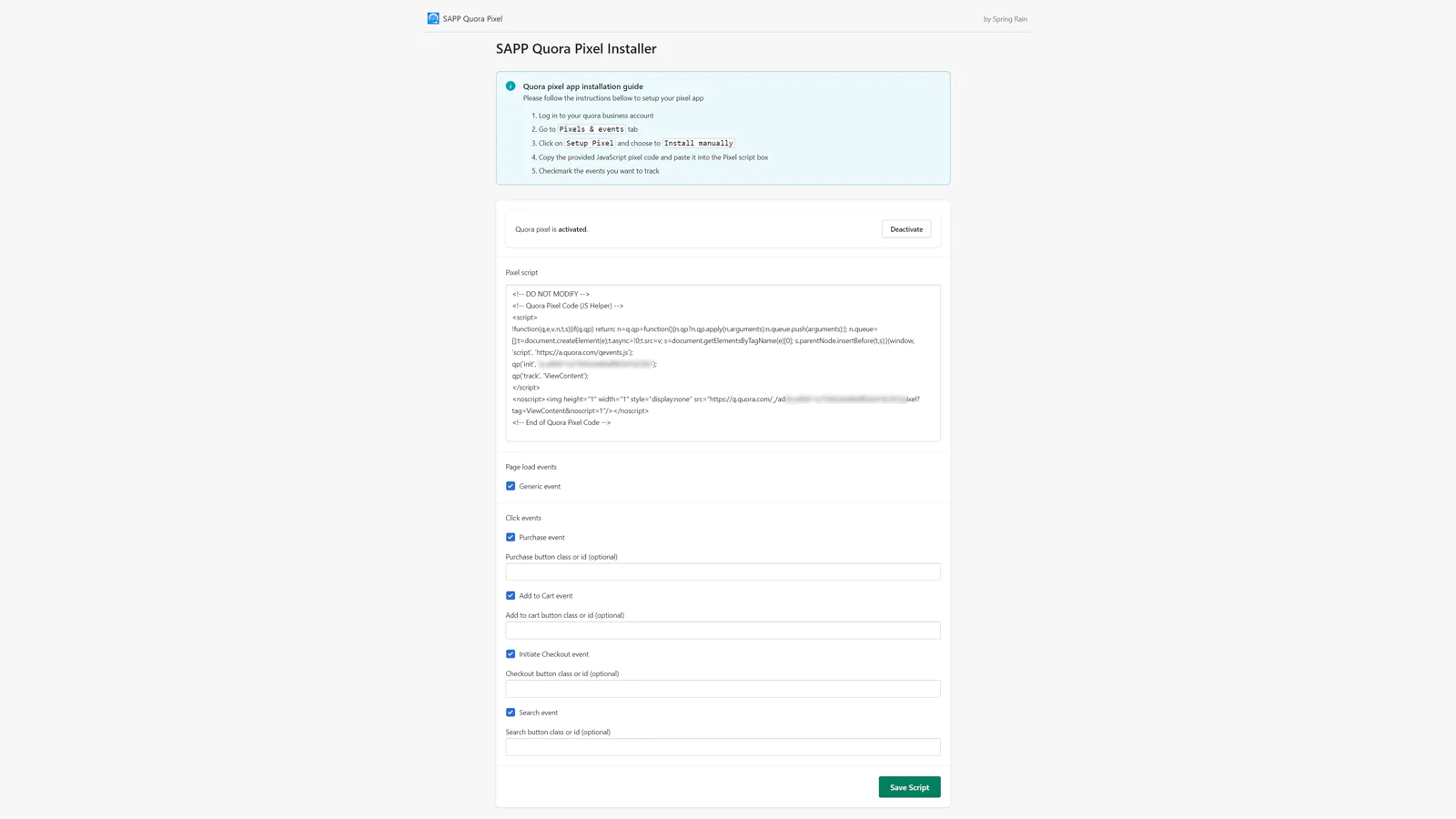This screenshot has height=819, width=1456.
Task: Click the 'Pixel script' label
Action: click(521, 273)
